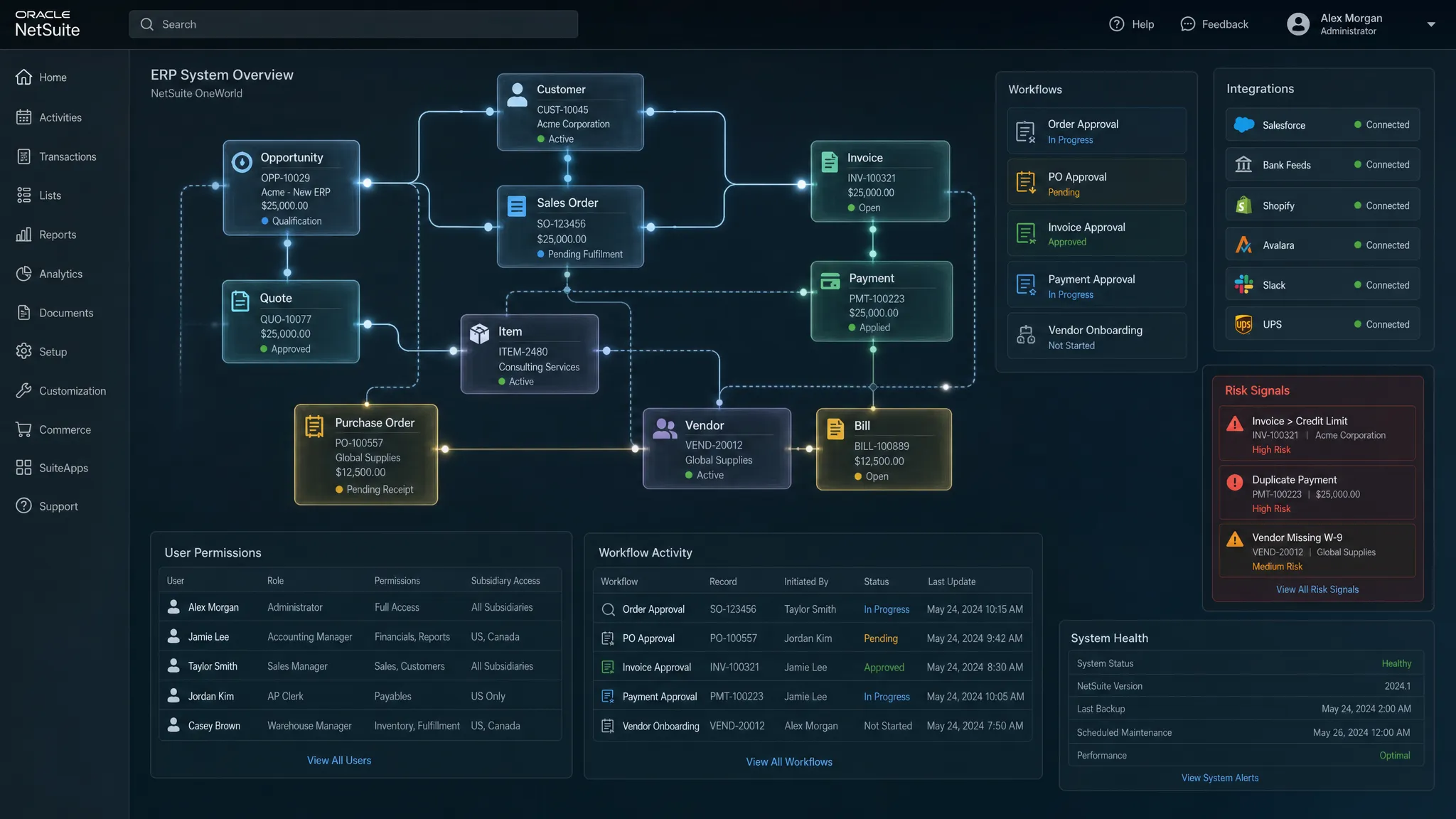Image resolution: width=1456 pixels, height=819 pixels.
Task: Click the Documents file icon
Action: tap(23, 312)
